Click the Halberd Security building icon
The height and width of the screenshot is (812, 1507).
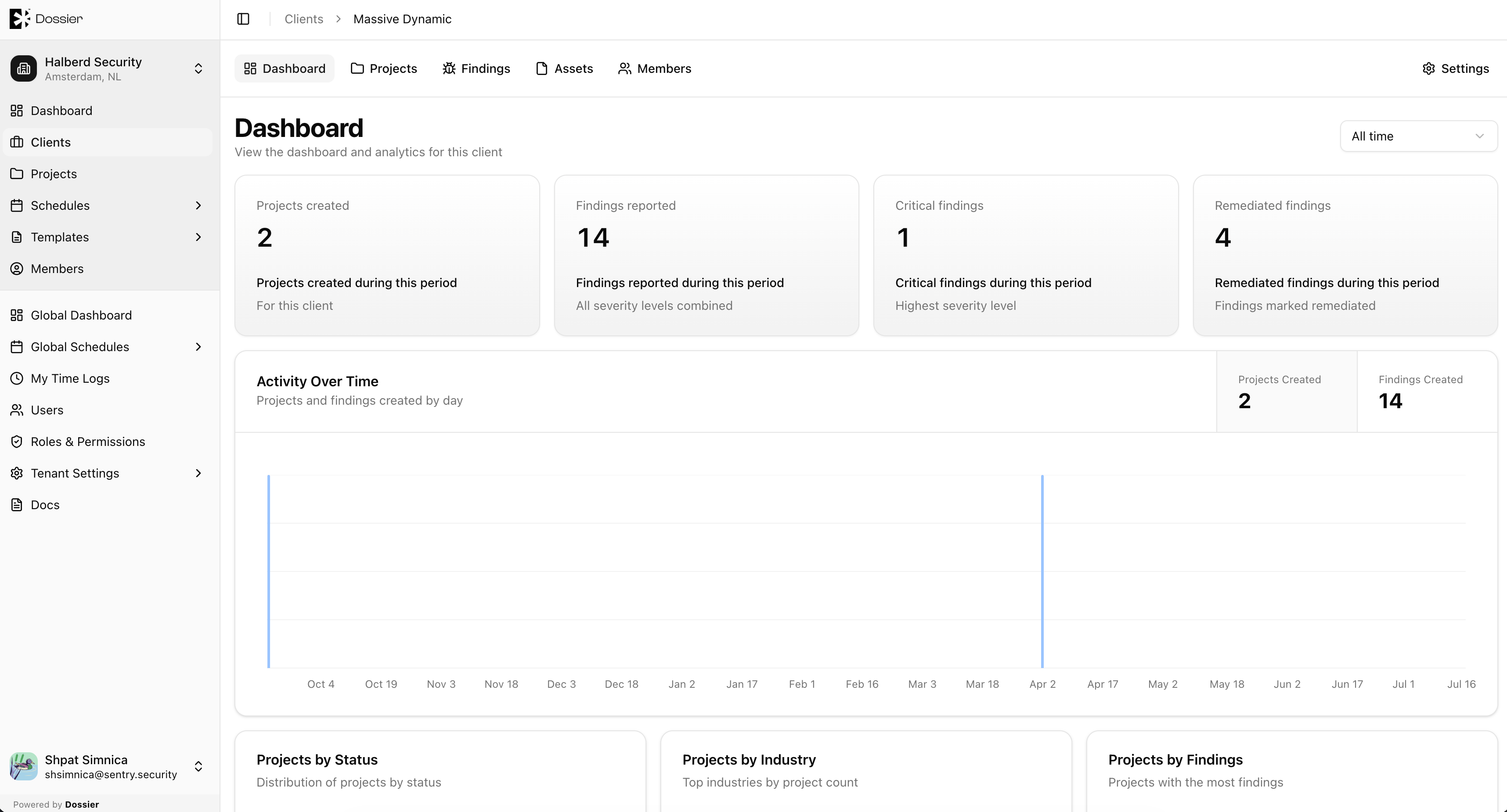23,68
